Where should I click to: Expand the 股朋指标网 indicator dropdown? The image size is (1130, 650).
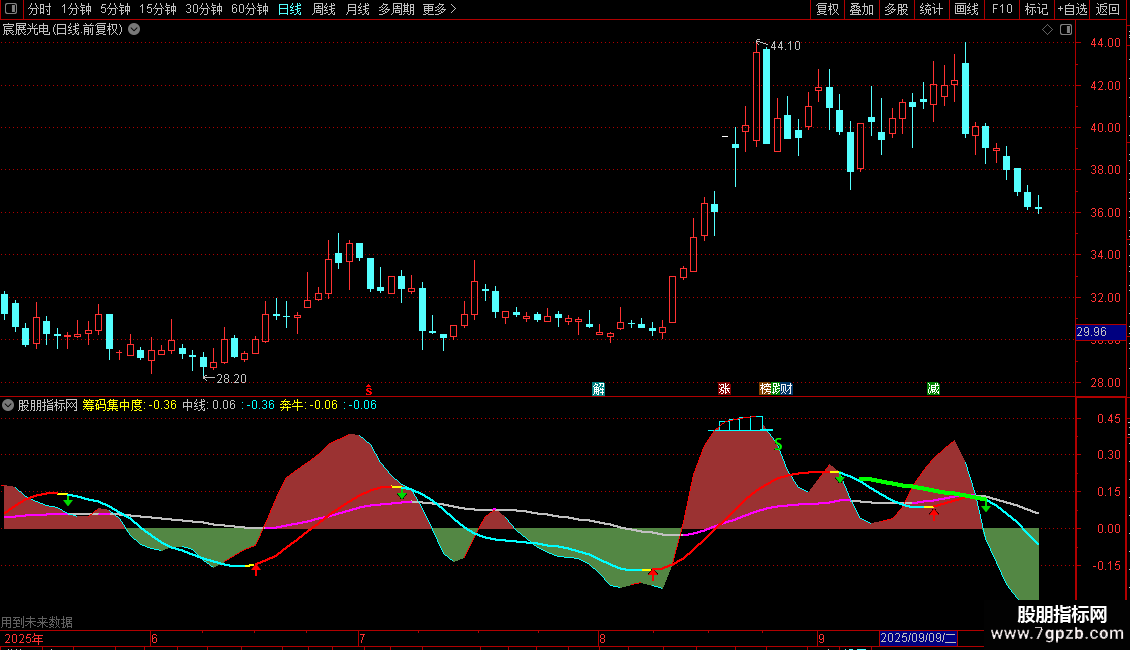coord(8,405)
